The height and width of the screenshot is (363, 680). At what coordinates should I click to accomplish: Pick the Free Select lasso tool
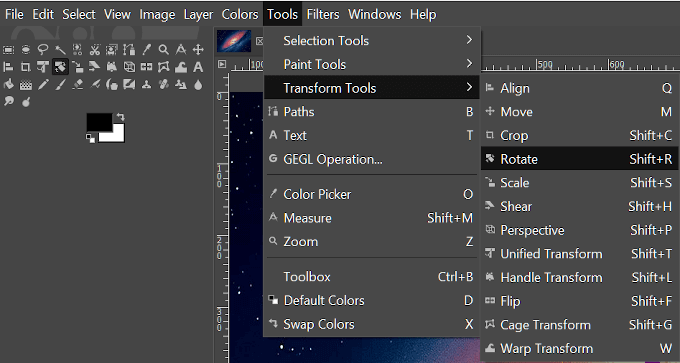point(43,49)
